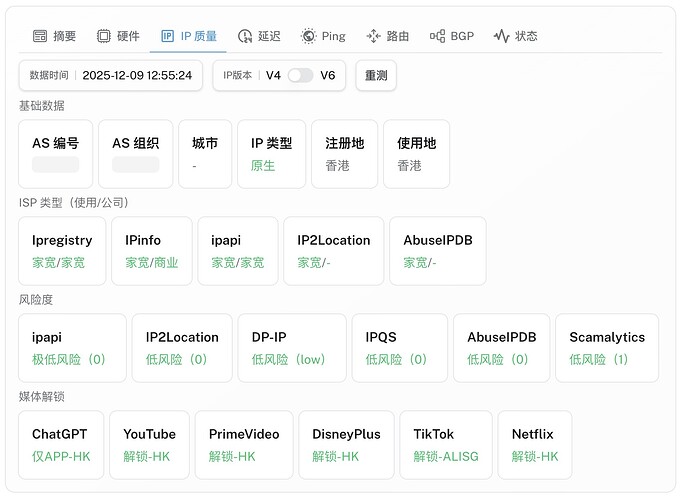View the 状态 tab

(516, 36)
